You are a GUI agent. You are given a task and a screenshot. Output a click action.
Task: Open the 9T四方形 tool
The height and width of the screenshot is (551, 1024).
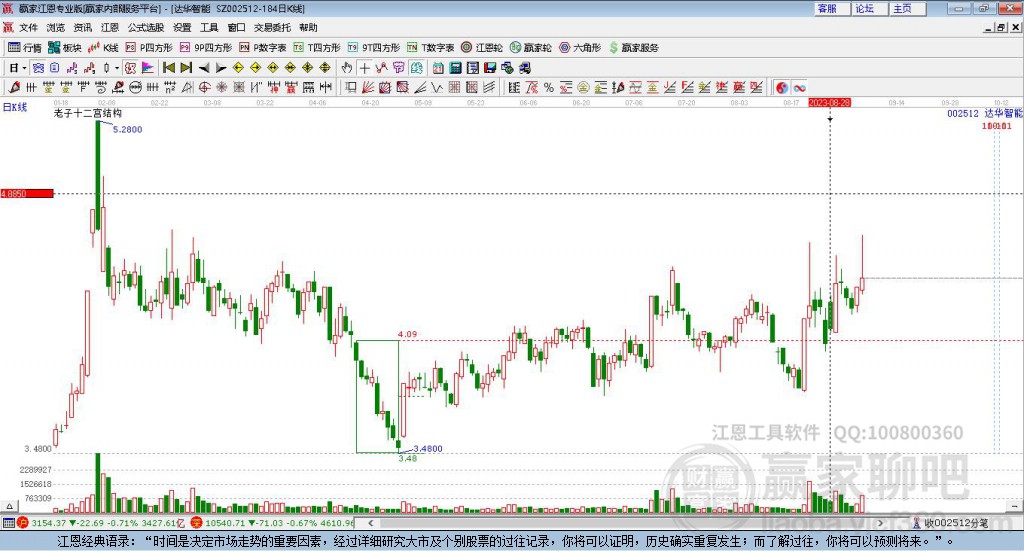coord(374,48)
